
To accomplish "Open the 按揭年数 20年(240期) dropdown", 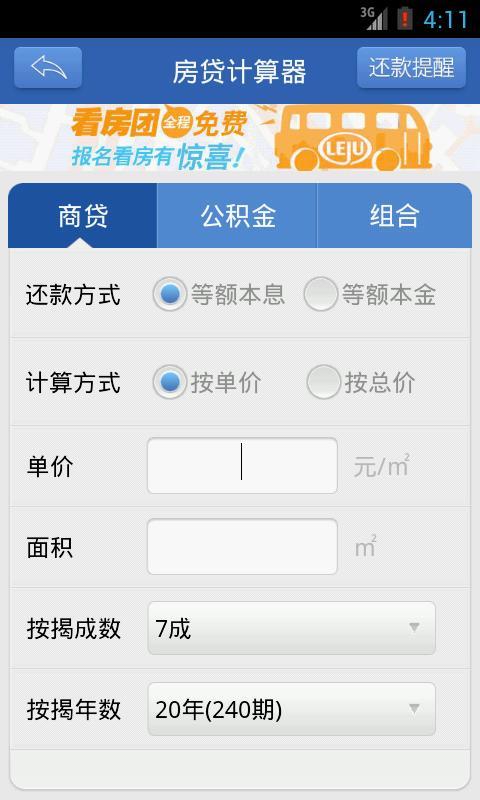I will tap(291, 709).
